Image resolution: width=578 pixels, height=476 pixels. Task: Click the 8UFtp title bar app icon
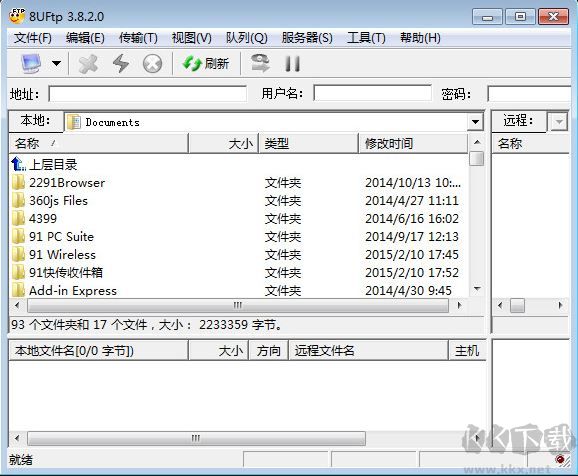pyautogui.click(x=17, y=16)
